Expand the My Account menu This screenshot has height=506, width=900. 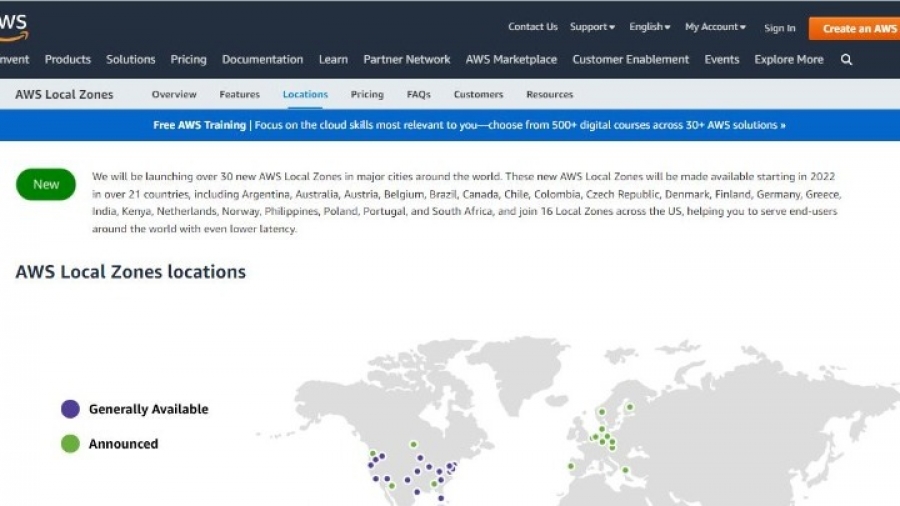(x=715, y=27)
